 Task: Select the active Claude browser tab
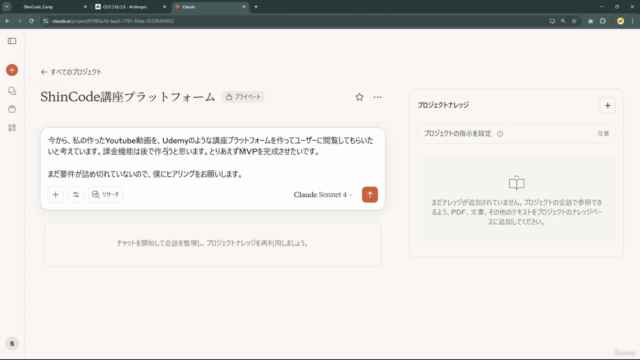click(x=210, y=7)
